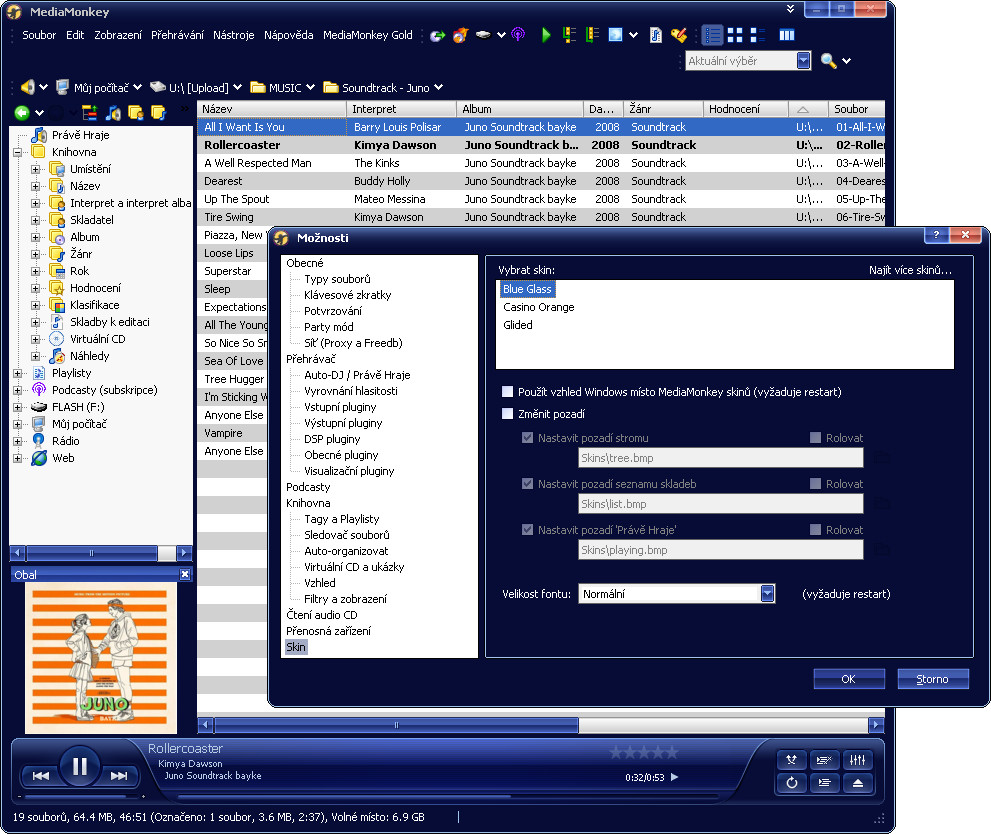Open the MUSIC breadcrumb dropdown arrow
The height and width of the screenshot is (834, 991).
(310, 87)
